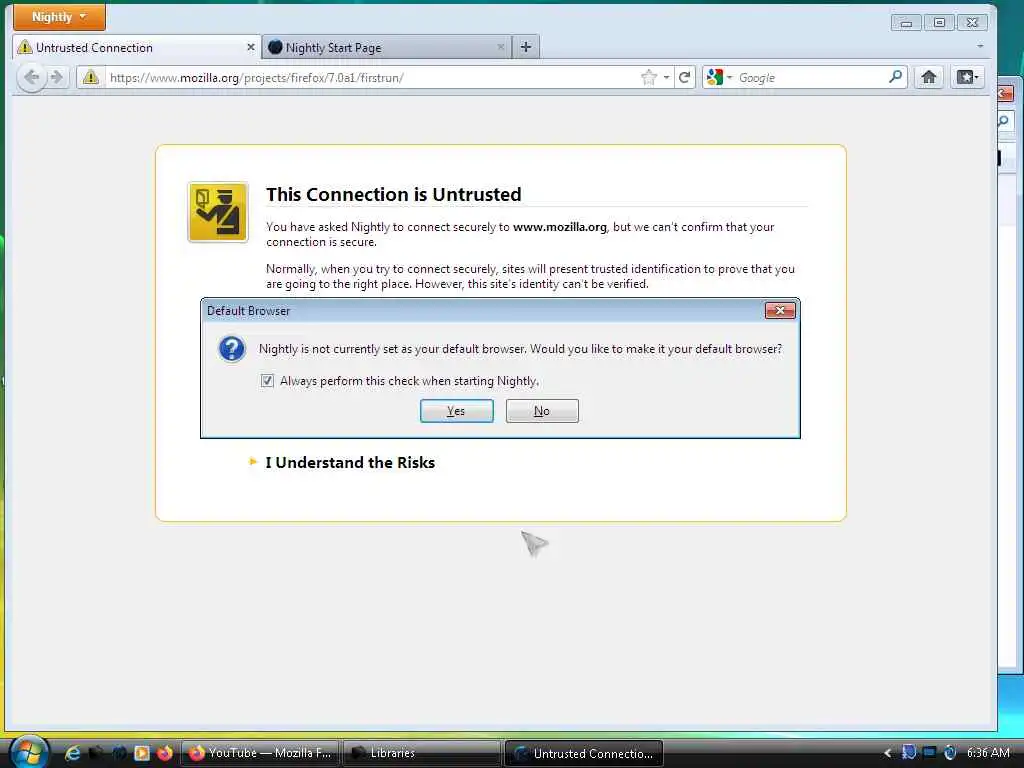The height and width of the screenshot is (768, 1024).
Task: Switch to the Nightly Start Page tab
Action: click(x=387, y=47)
